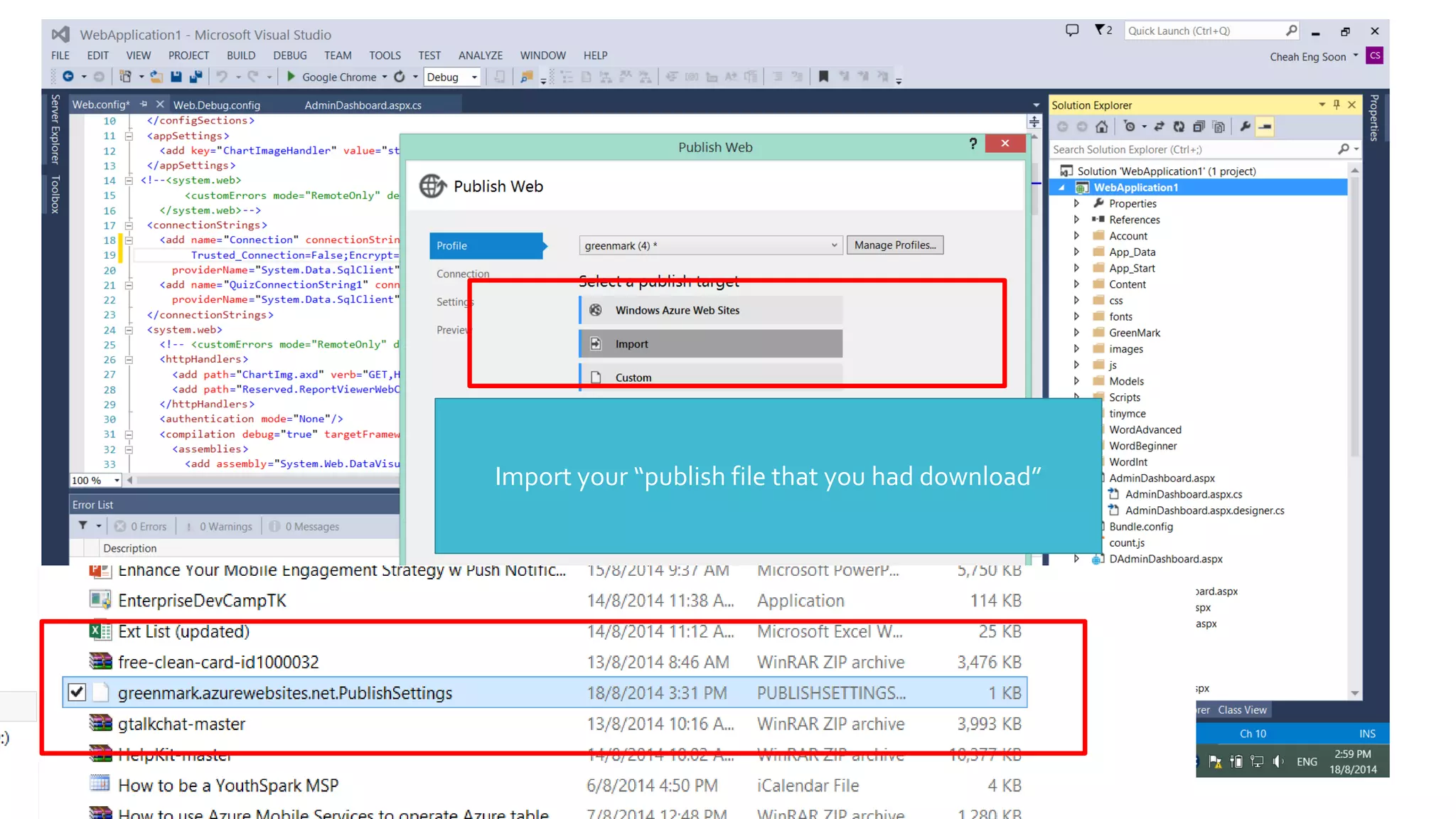Expand the References node
The height and width of the screenshot is (819, 1456).
pyautogui.click(x=1076, y=220)
